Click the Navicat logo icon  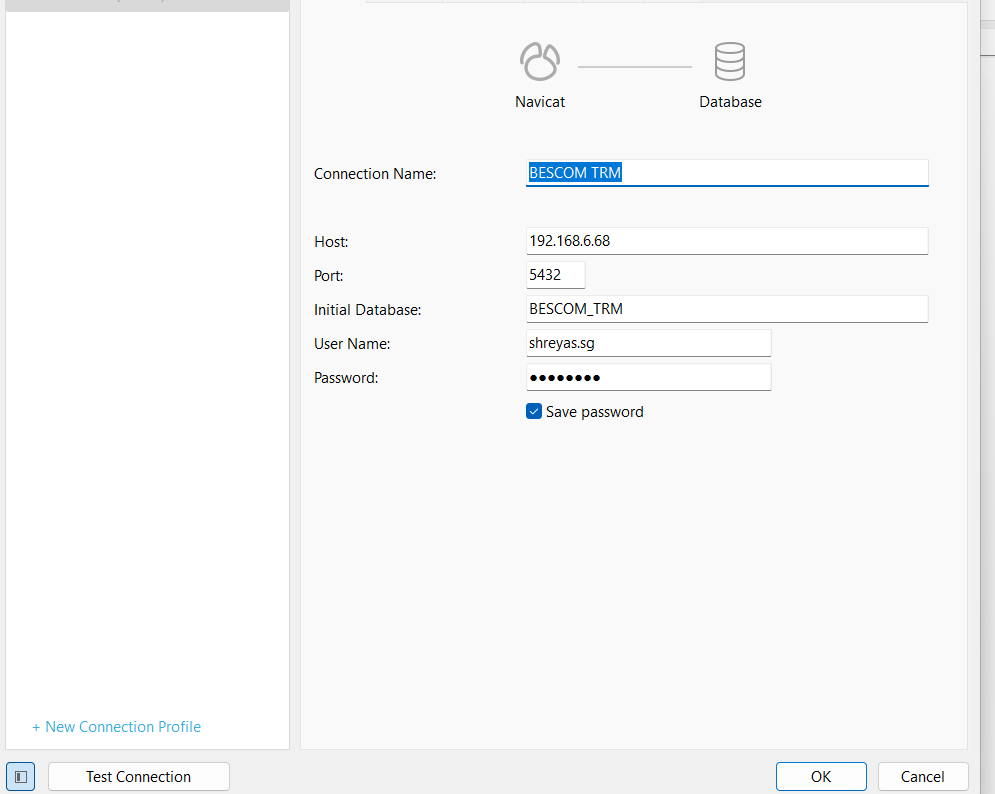pos(539,62)
